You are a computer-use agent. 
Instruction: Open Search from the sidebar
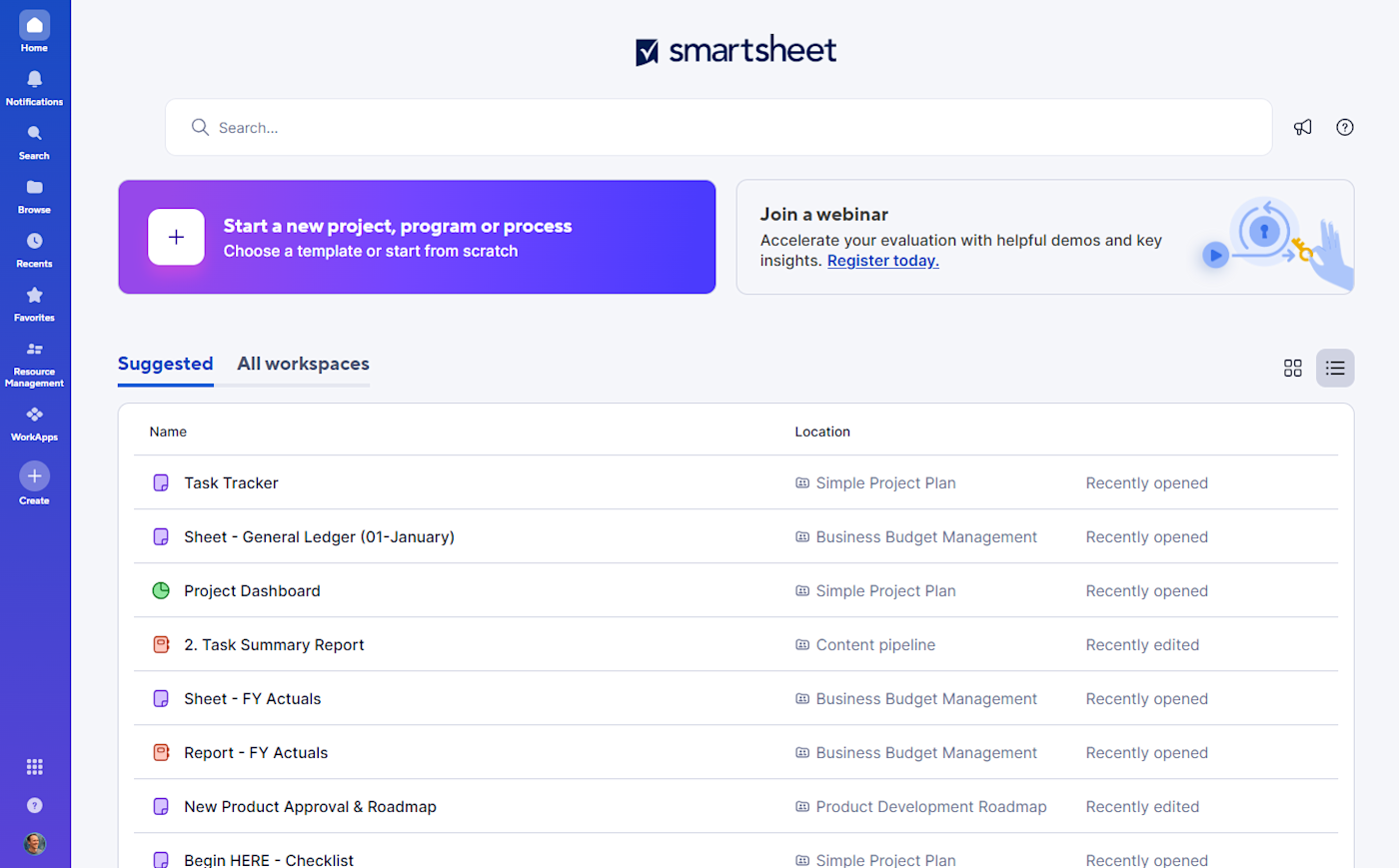(34, 141)
